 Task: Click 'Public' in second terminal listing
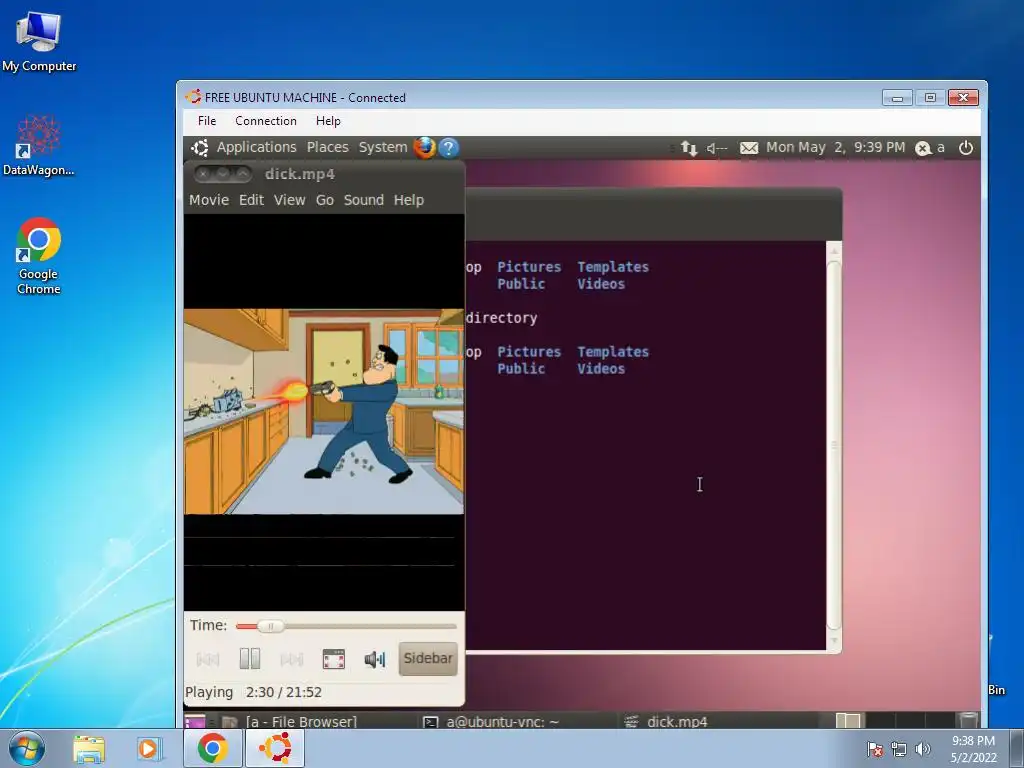521,368
